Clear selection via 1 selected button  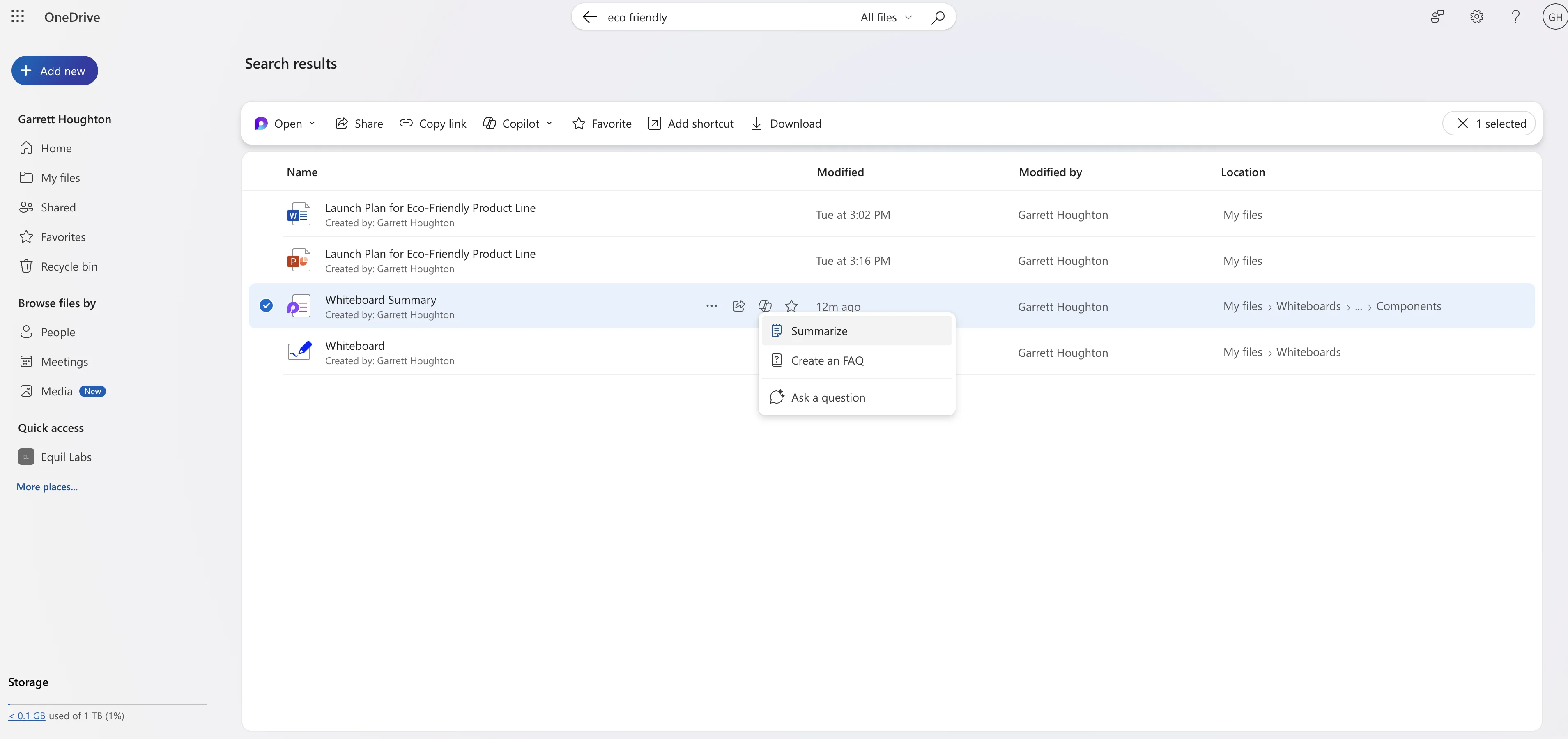1489,124
